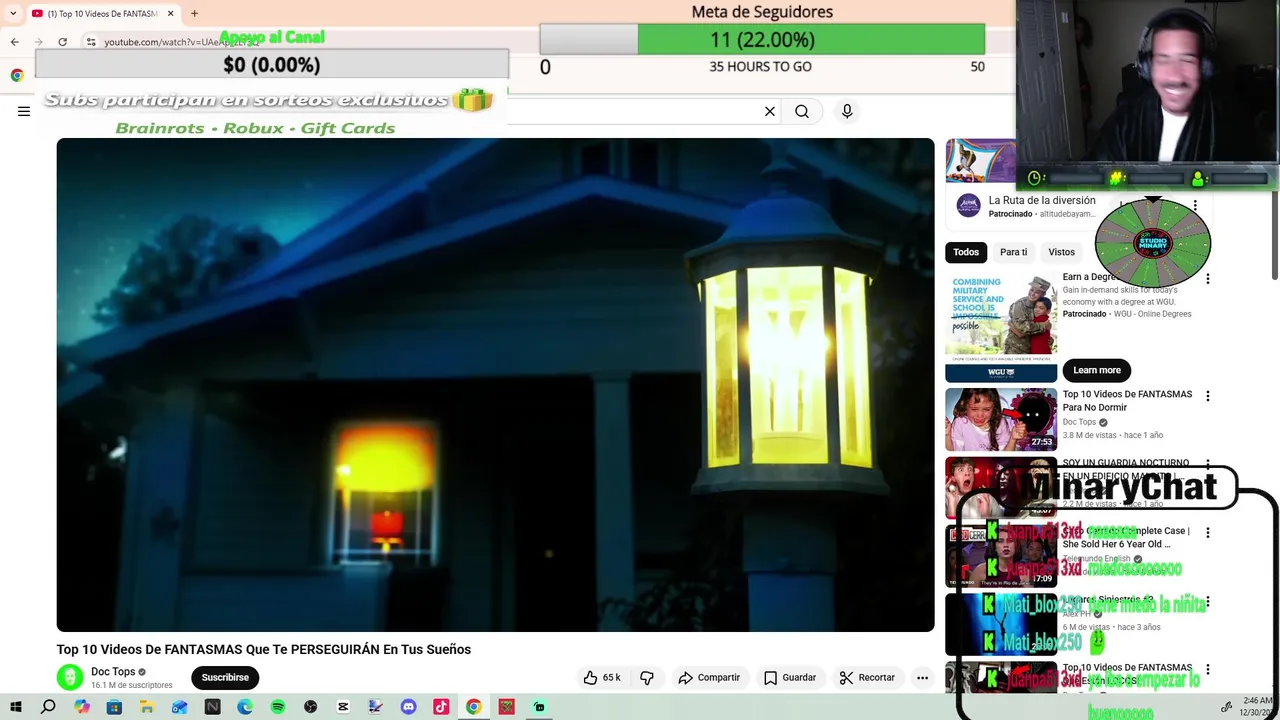
Task: Open OBS Studio from the taskbar
Action: pyautogui.click(x=310, y=707)
